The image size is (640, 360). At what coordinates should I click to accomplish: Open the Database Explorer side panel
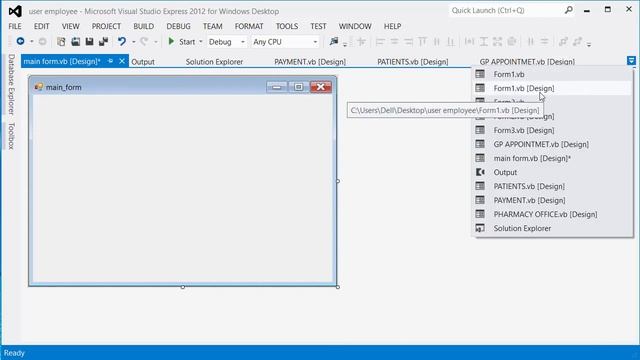(x=11, y=84)
